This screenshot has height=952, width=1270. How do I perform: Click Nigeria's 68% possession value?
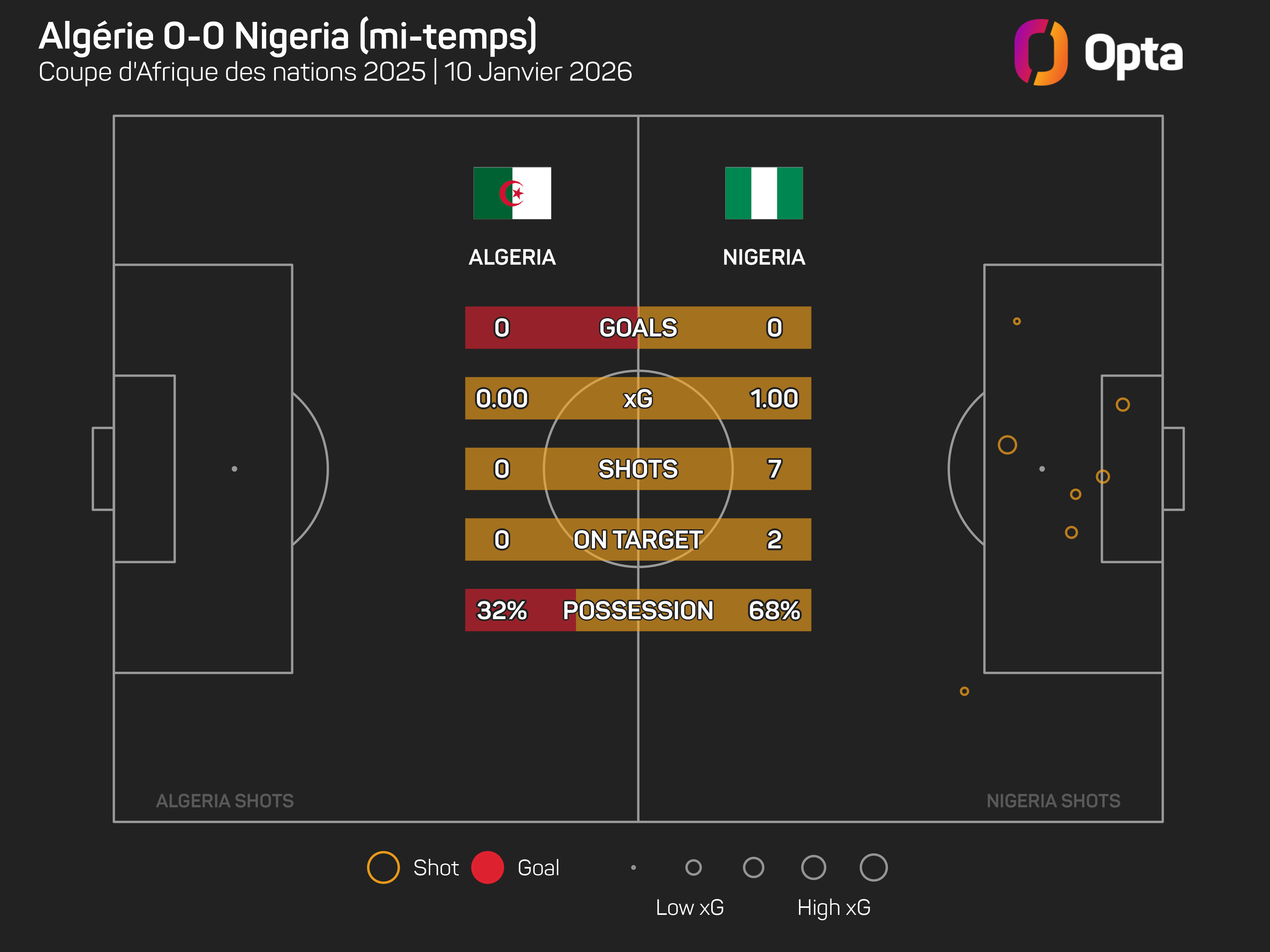(x=774, y=610)
